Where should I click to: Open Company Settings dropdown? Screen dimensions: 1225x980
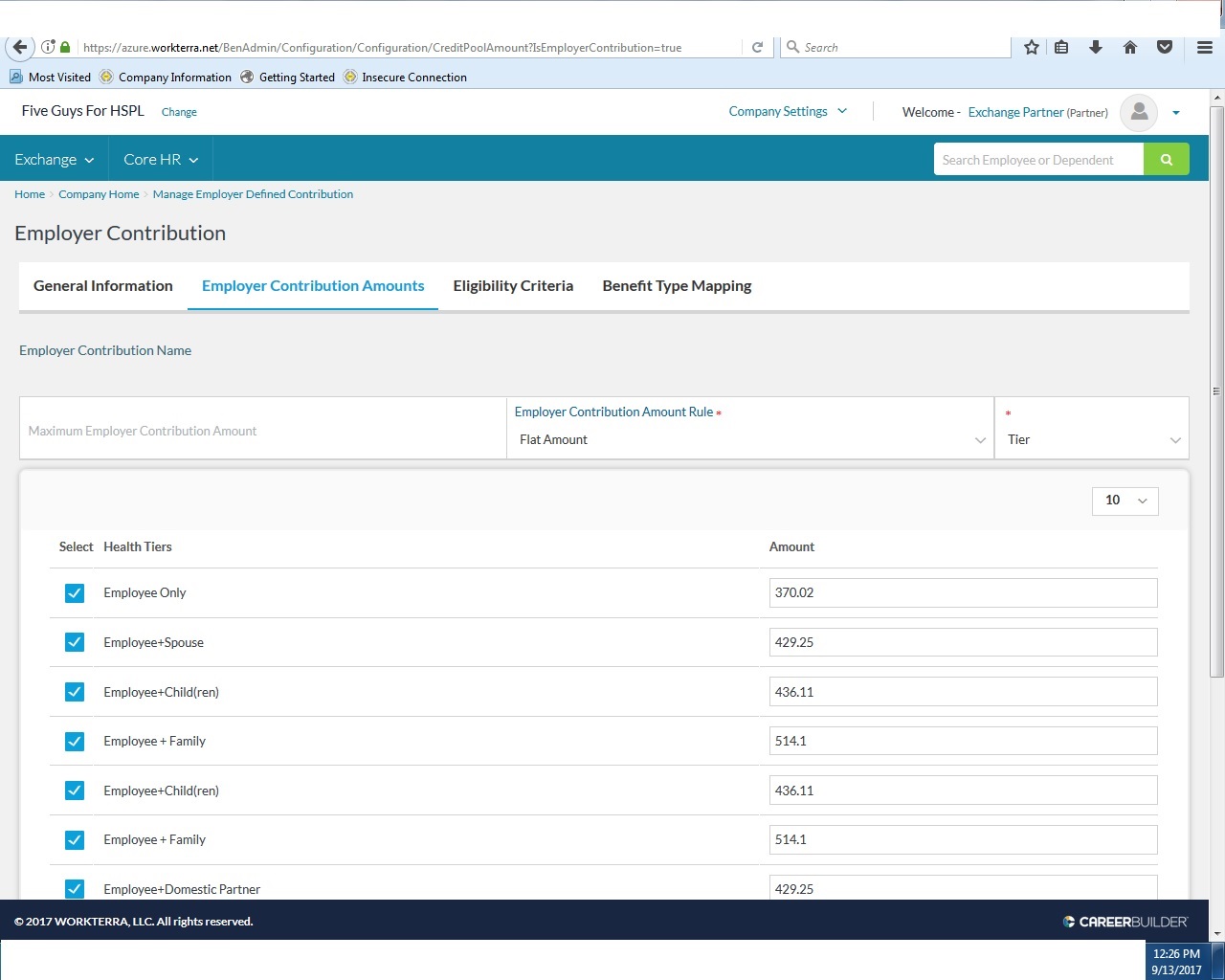point(788,112)
